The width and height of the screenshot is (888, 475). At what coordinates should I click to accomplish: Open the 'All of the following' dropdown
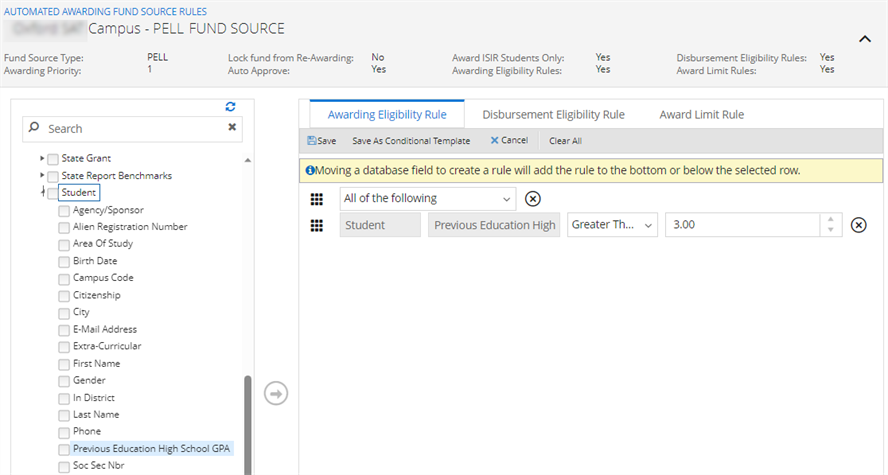click(x=428, y=199)
